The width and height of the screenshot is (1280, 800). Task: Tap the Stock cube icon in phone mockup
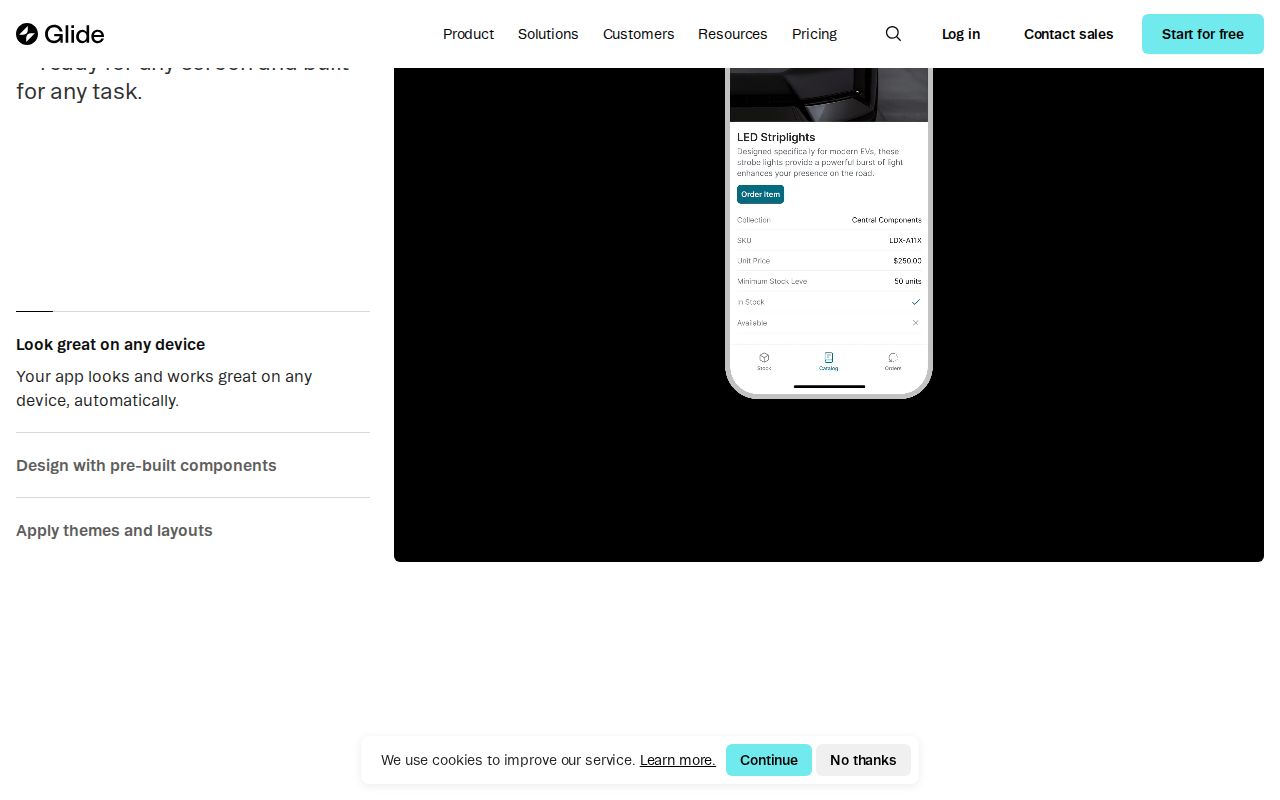tap(764, 358)
